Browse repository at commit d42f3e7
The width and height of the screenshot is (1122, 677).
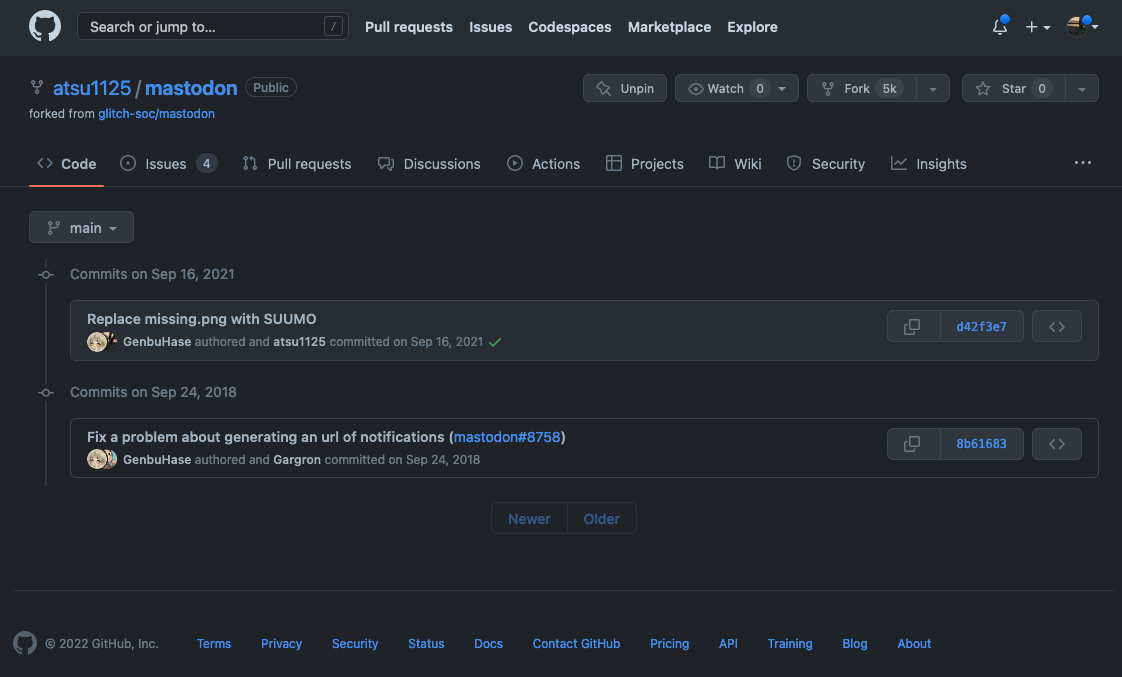click(1057, 327)
